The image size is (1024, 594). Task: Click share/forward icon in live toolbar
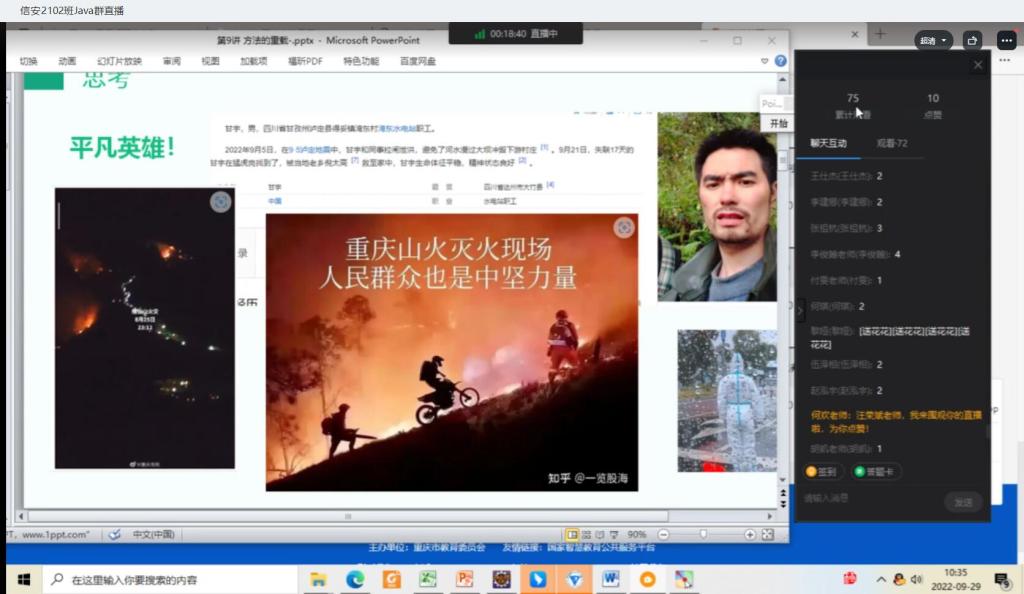[972, 40]
